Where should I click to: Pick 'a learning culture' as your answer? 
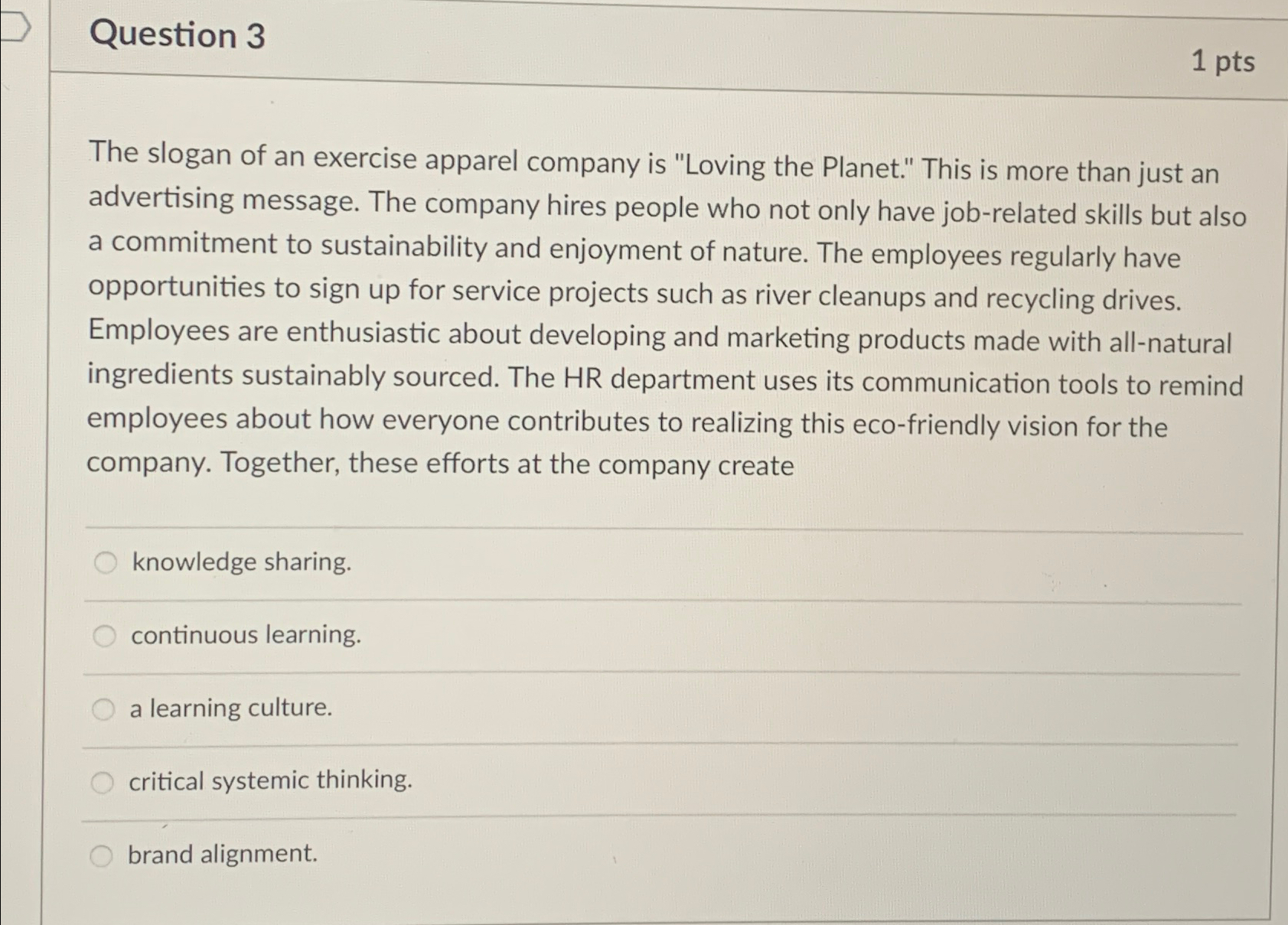point(104,709)
